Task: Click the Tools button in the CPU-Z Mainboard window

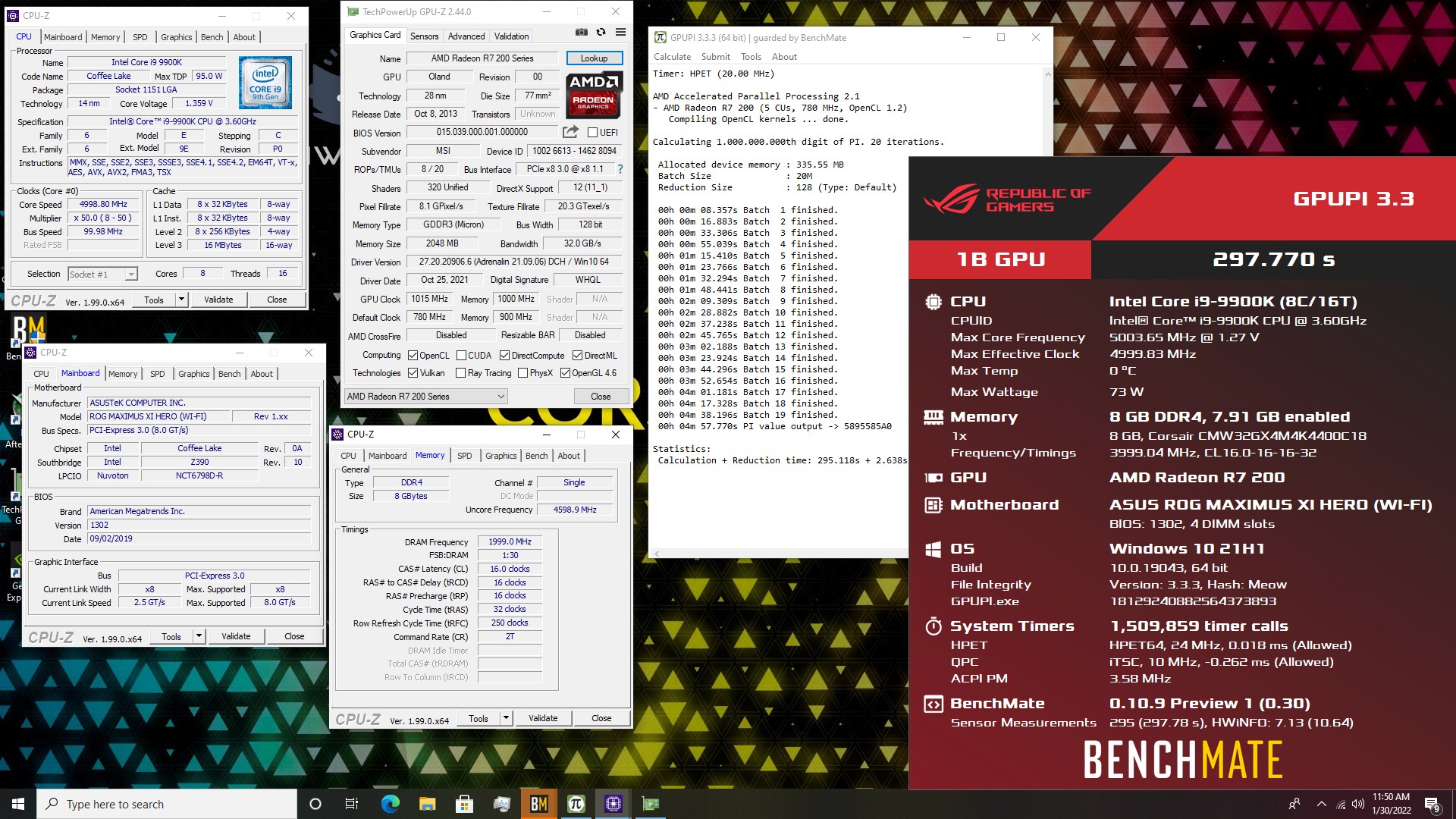Action: [171, 636]
